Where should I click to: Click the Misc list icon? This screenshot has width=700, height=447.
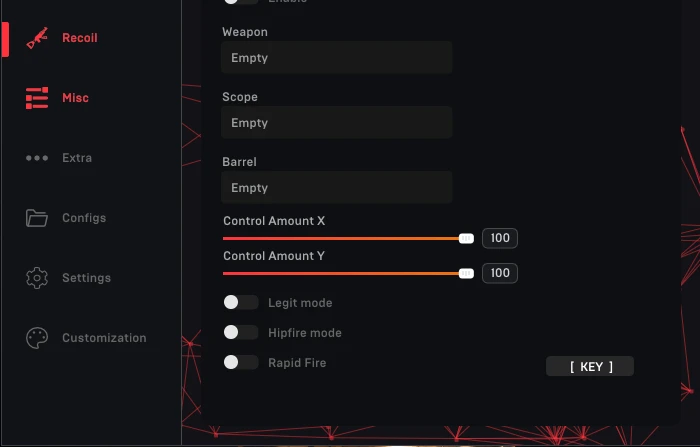coord(37,98)
